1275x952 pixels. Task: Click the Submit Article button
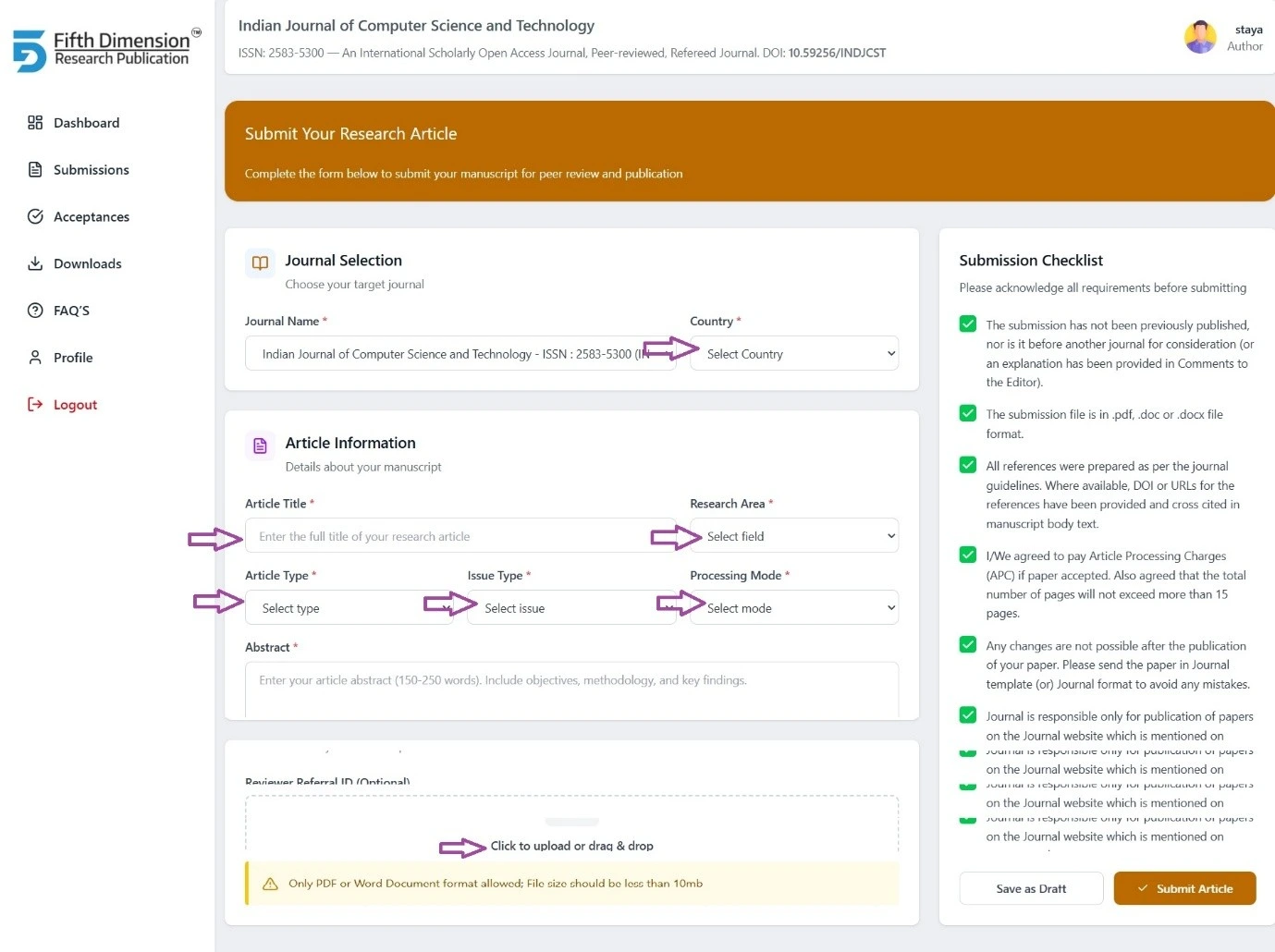tap(1184, 888)
